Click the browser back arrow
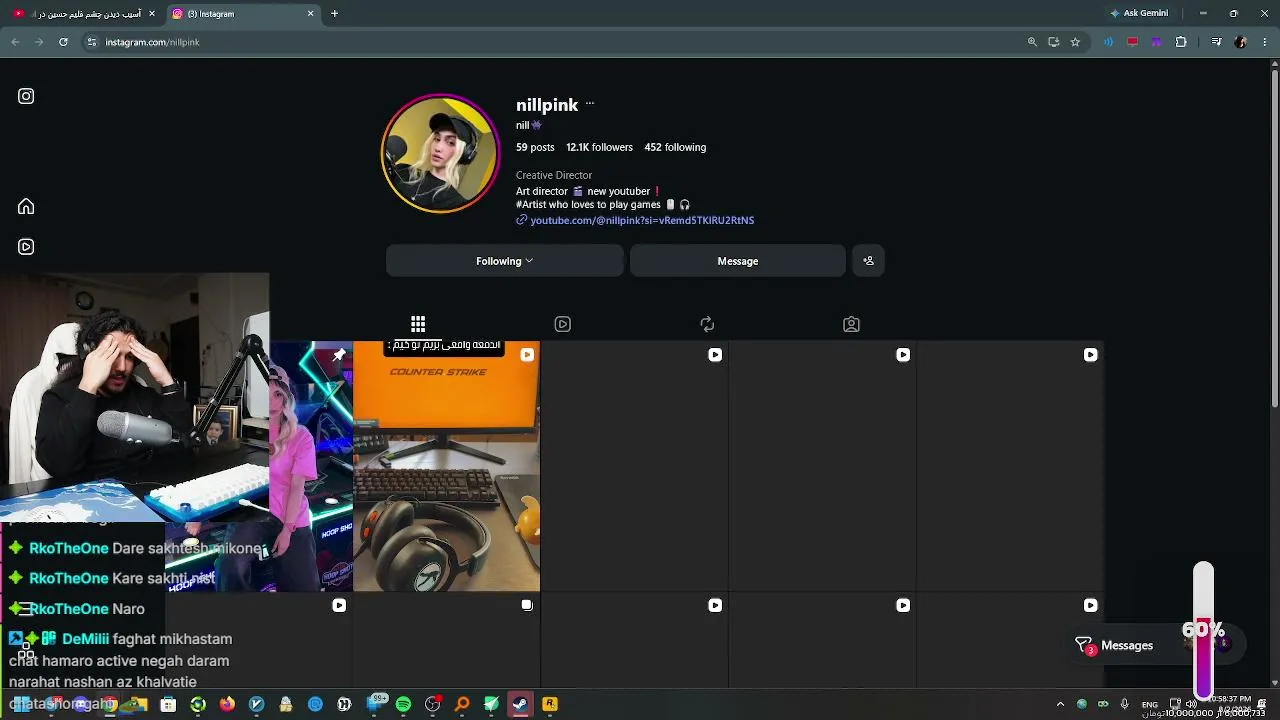1280x720 pixels. pos(15,42)
